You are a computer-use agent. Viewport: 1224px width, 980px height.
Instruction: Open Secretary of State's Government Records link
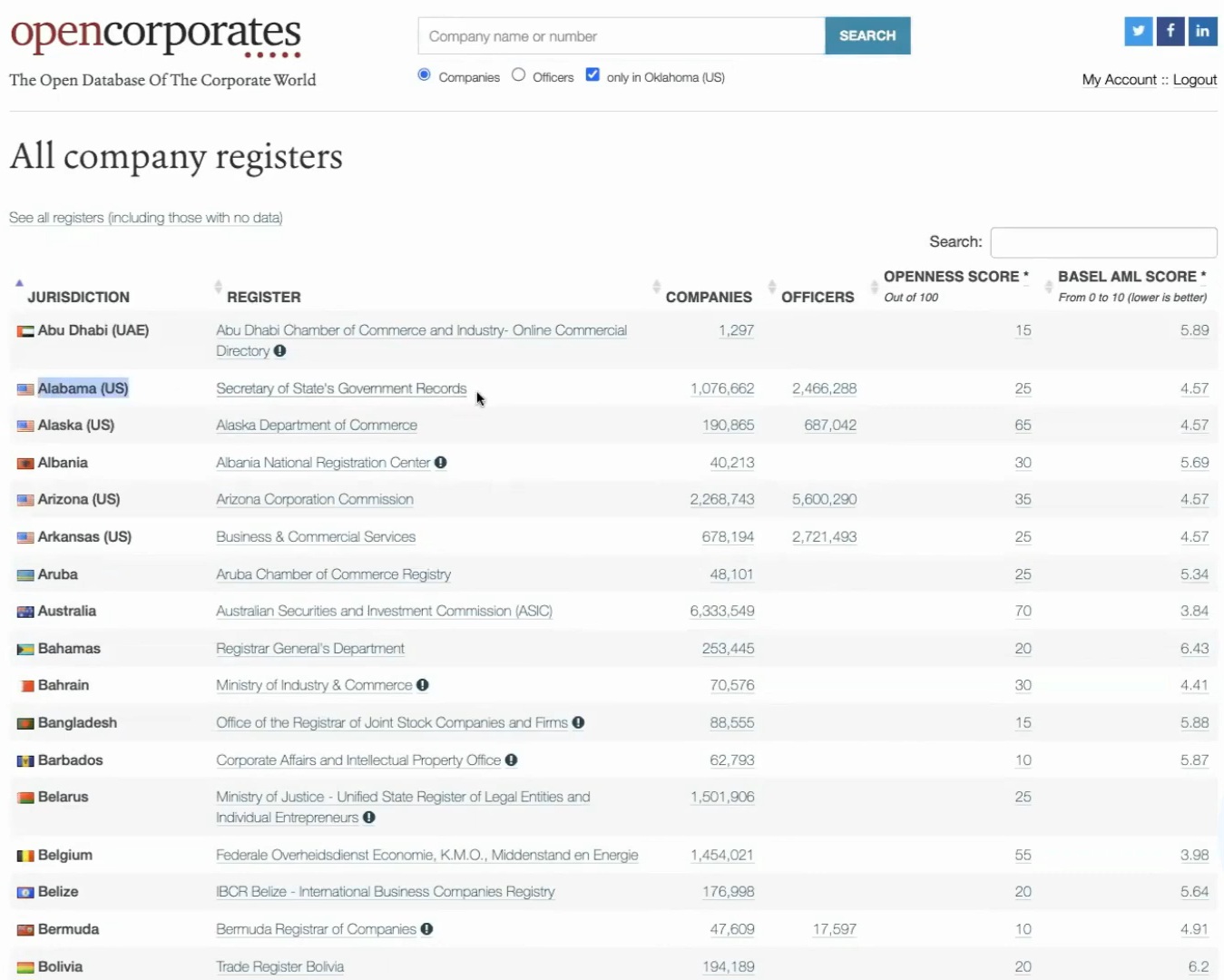pos(341,388)
